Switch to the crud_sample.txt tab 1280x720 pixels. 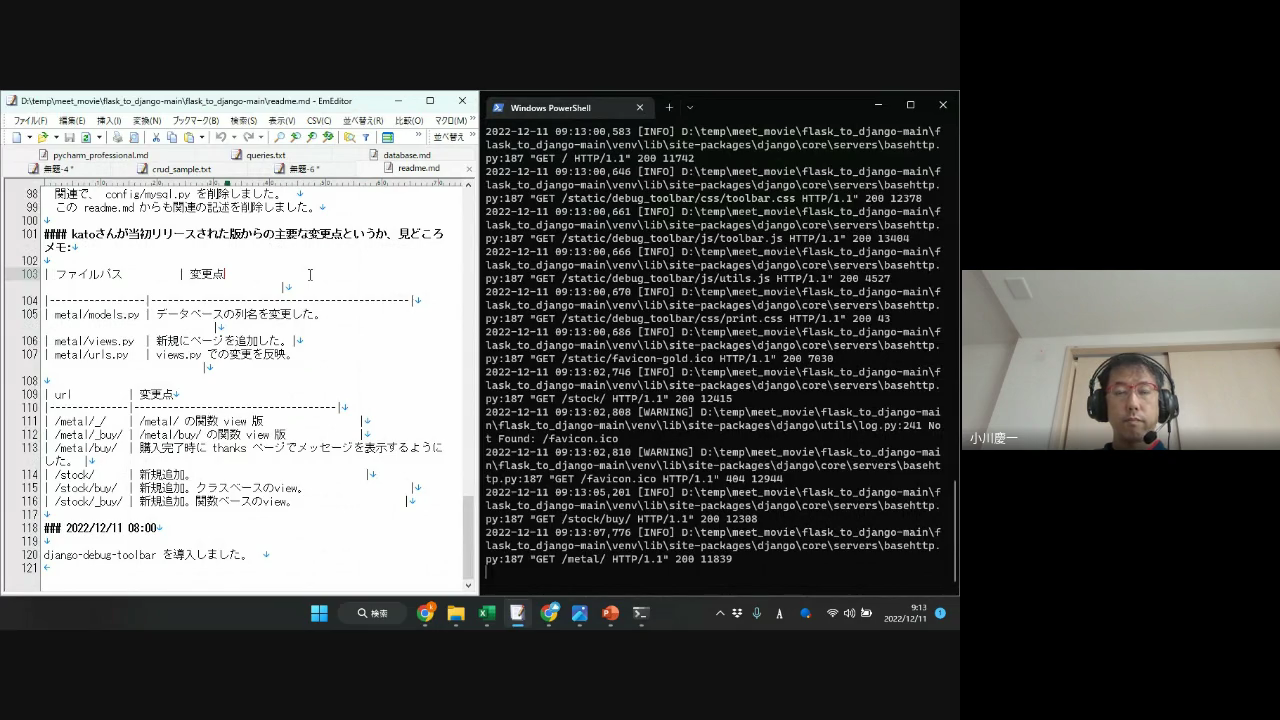point(181,169)
